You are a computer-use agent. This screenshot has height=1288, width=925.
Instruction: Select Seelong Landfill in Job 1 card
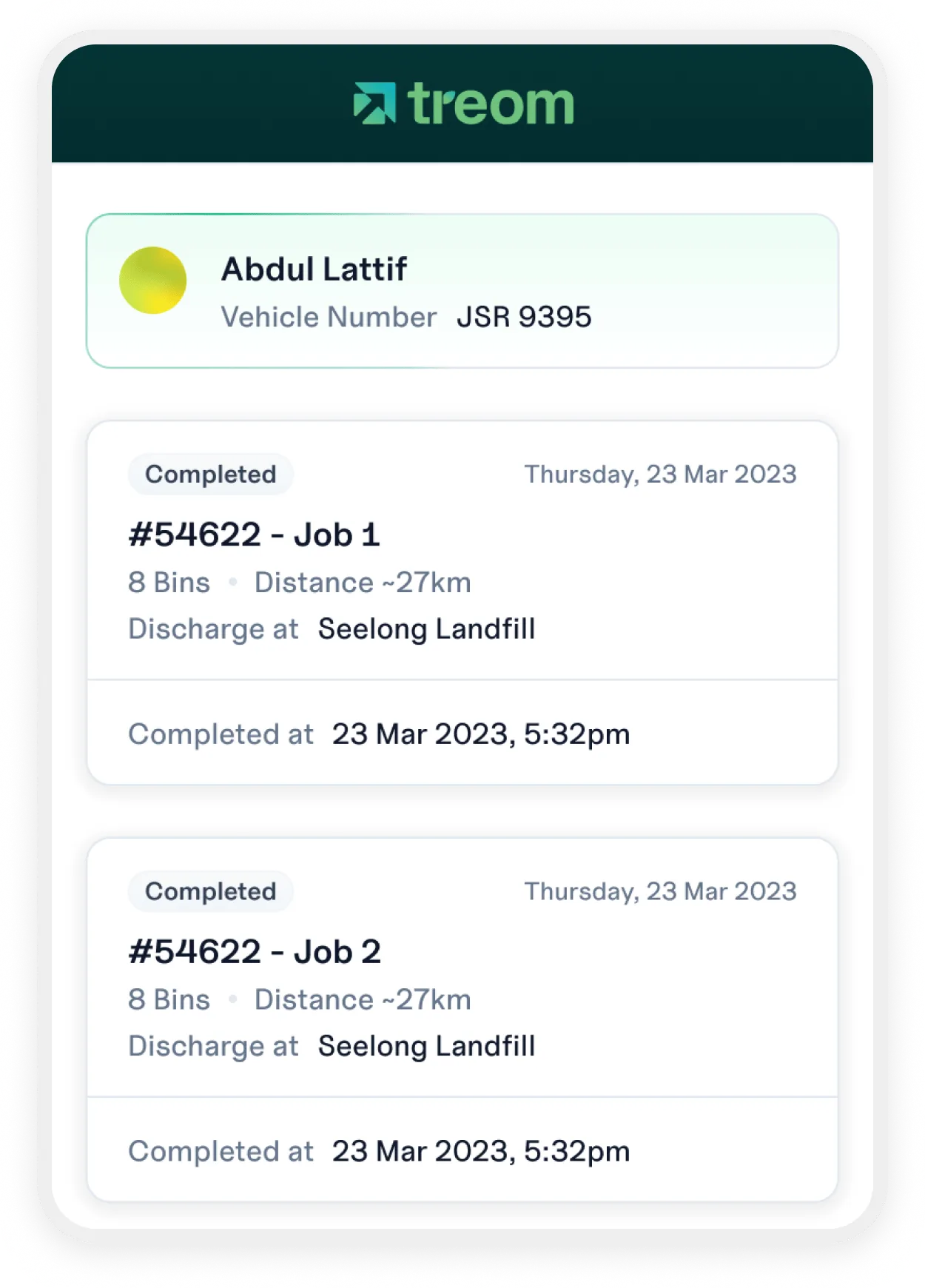[426, 629]
